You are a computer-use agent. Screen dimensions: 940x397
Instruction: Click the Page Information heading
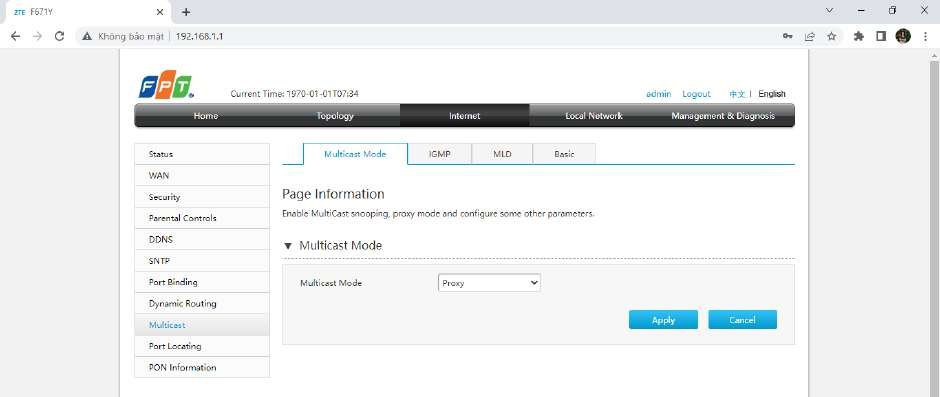pyautogui.click(x=333, y=194)
